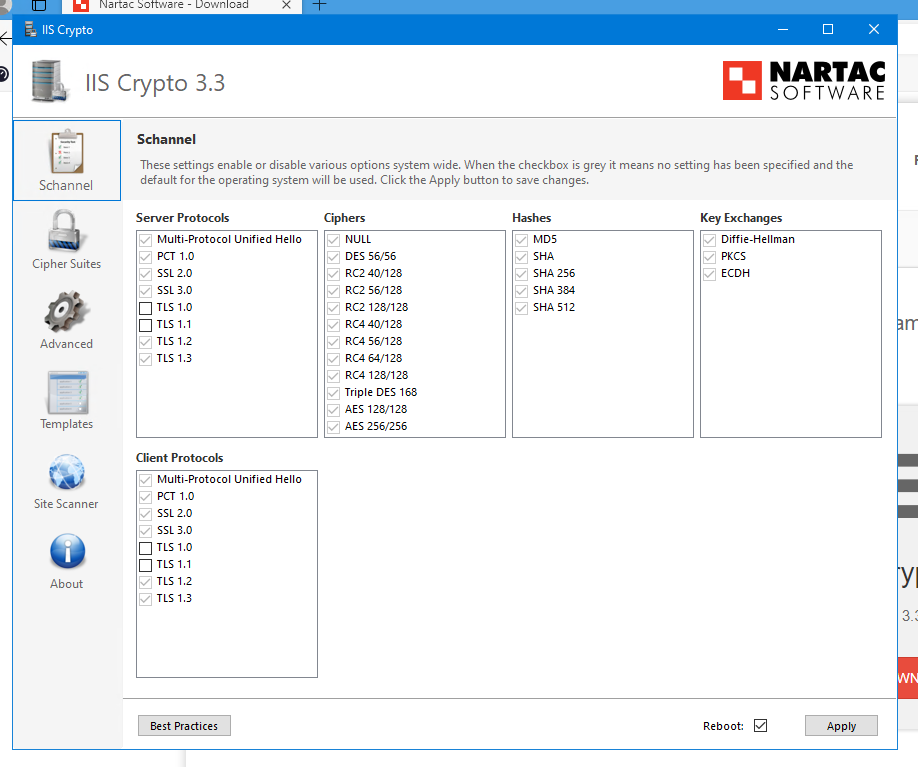Toggle Server Protocols SSL 3.0 checkbox
Screen dimensions: 918x767
pos(146,291)
